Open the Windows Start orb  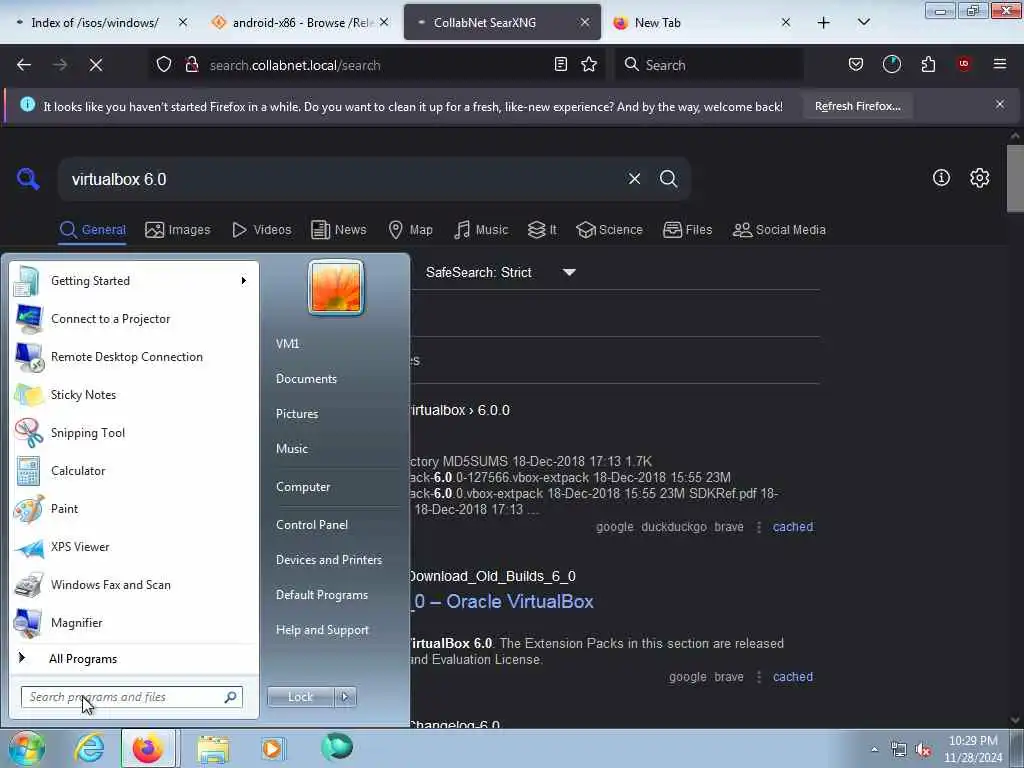click(27, 748)
